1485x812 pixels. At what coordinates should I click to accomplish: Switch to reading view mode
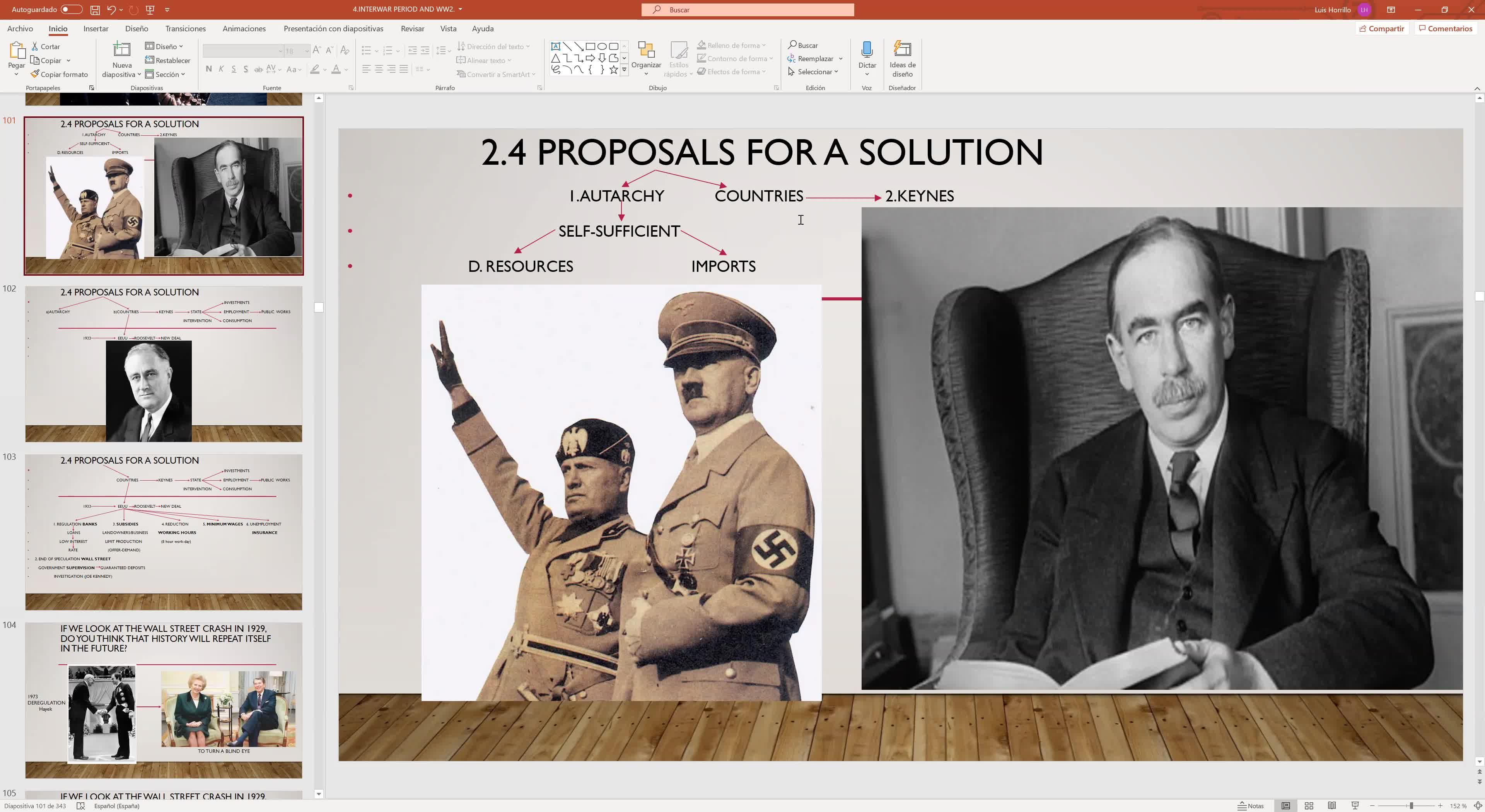(1331, 806)
